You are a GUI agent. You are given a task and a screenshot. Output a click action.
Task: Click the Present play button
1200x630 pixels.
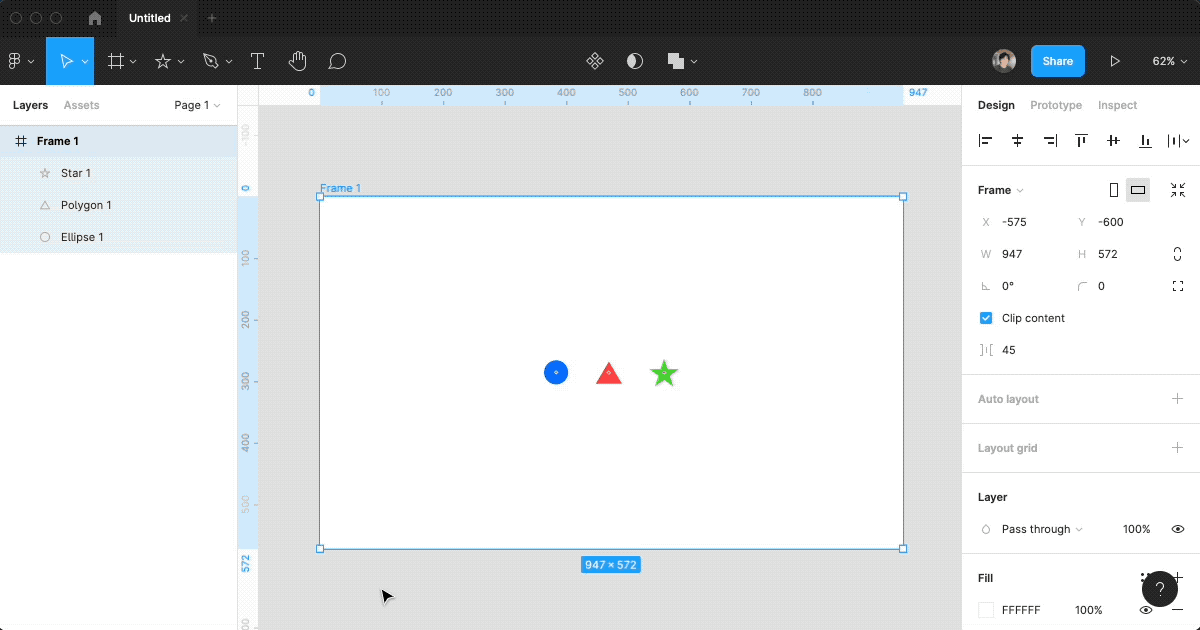[1114, 61]
